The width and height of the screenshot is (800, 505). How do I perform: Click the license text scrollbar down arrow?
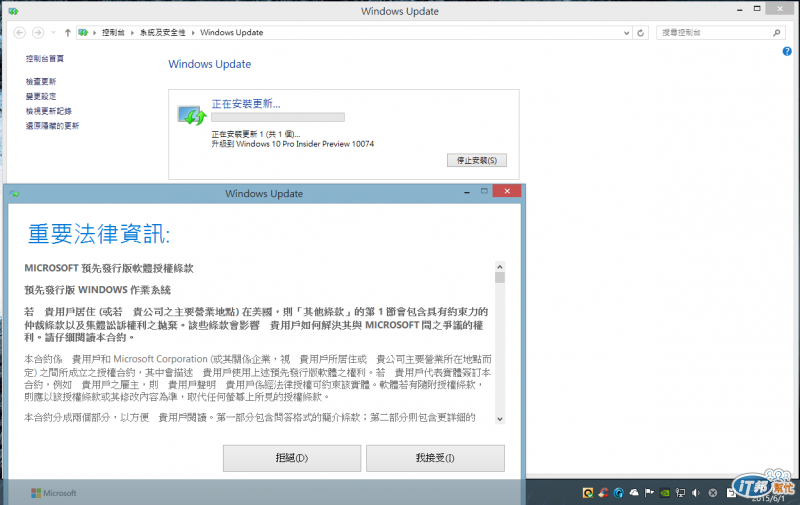pyautogui.click(x=499, y=419)
